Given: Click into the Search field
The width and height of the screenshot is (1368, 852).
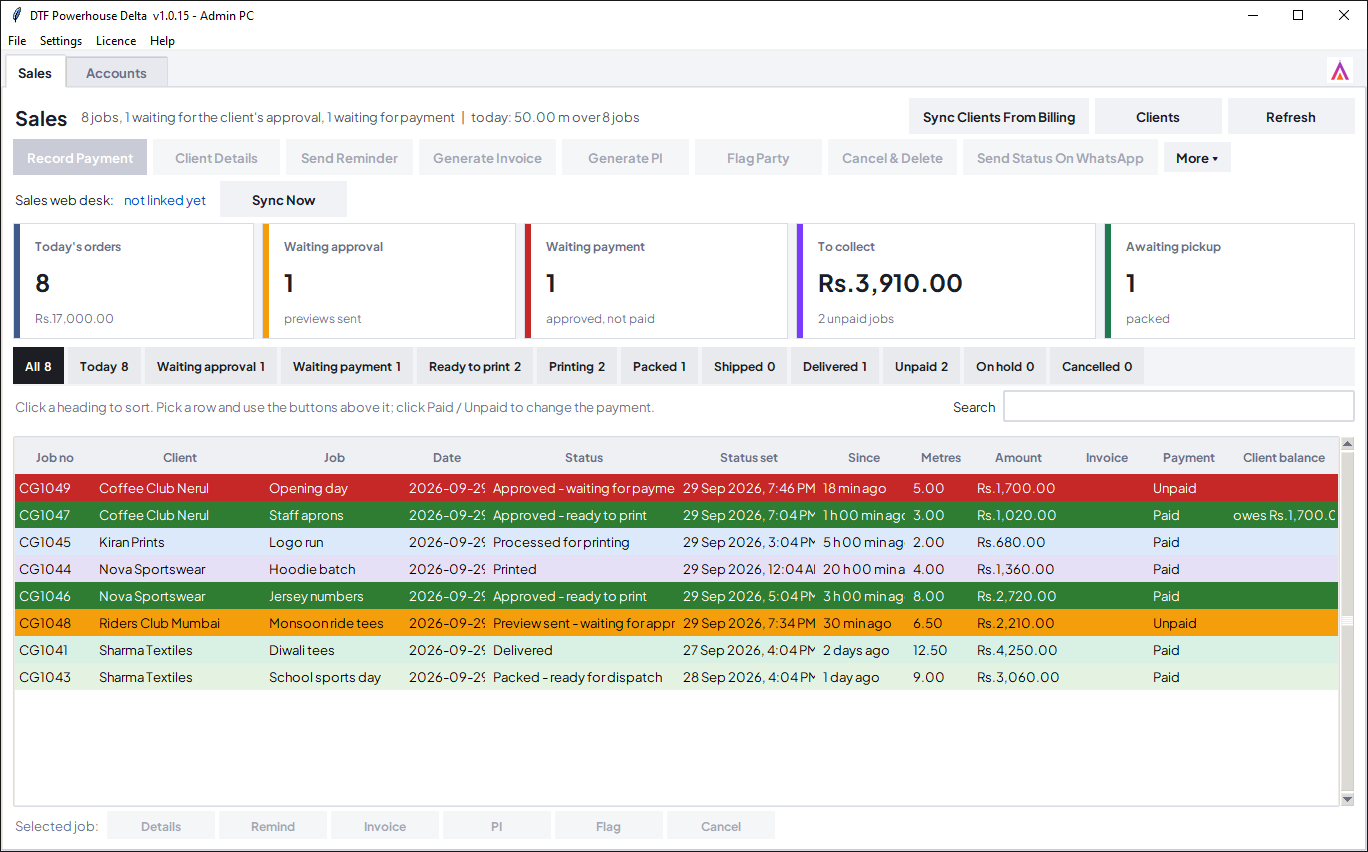Looking at the screenshot, I should click(x=1179, y=407).
